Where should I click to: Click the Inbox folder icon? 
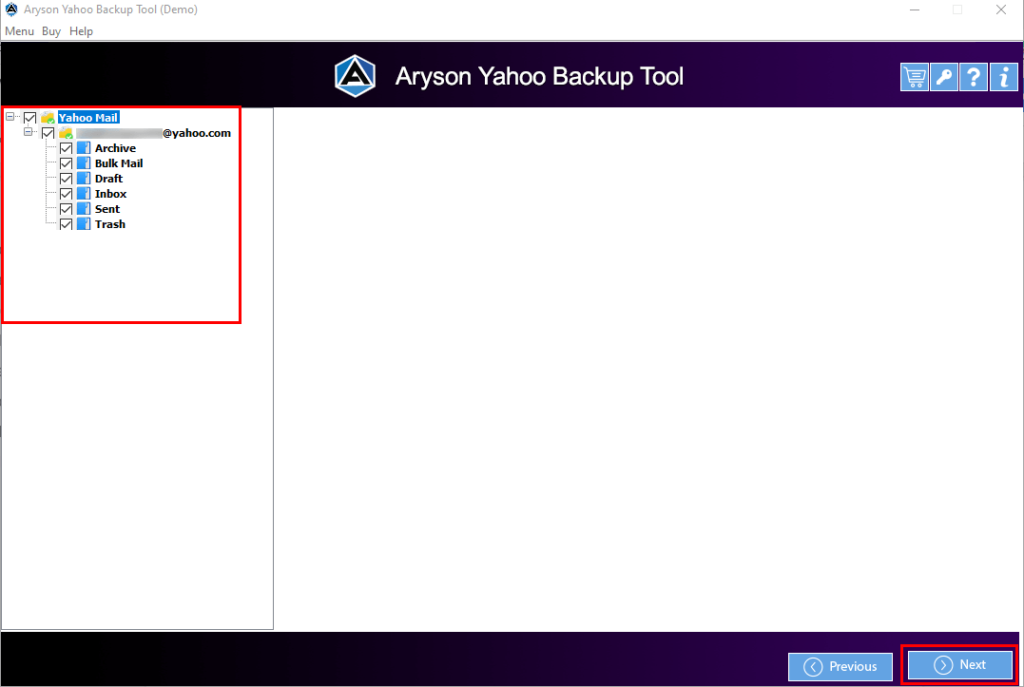click(84, 194)
